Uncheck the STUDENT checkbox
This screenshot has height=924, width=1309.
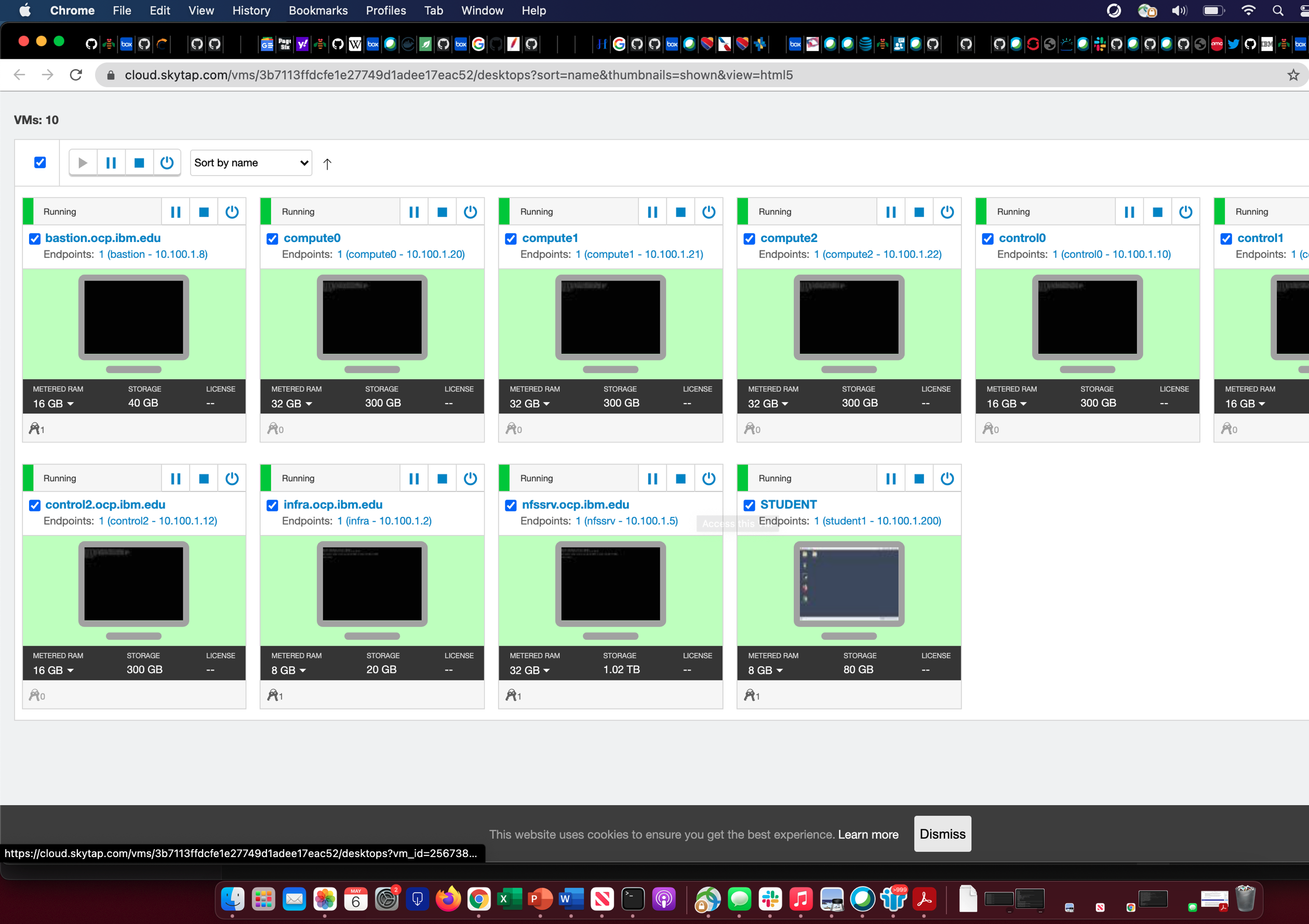(x=749, y=505)
